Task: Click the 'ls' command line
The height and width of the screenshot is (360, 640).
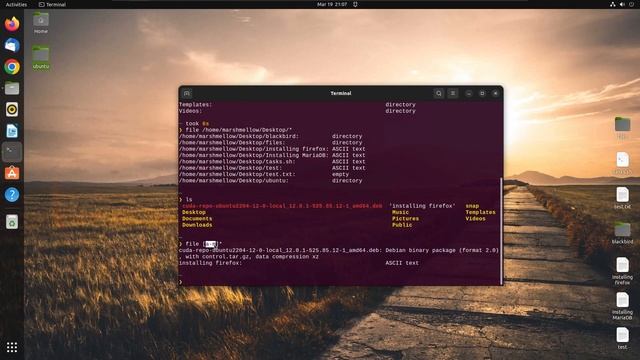Action: (x=189, y=200)
